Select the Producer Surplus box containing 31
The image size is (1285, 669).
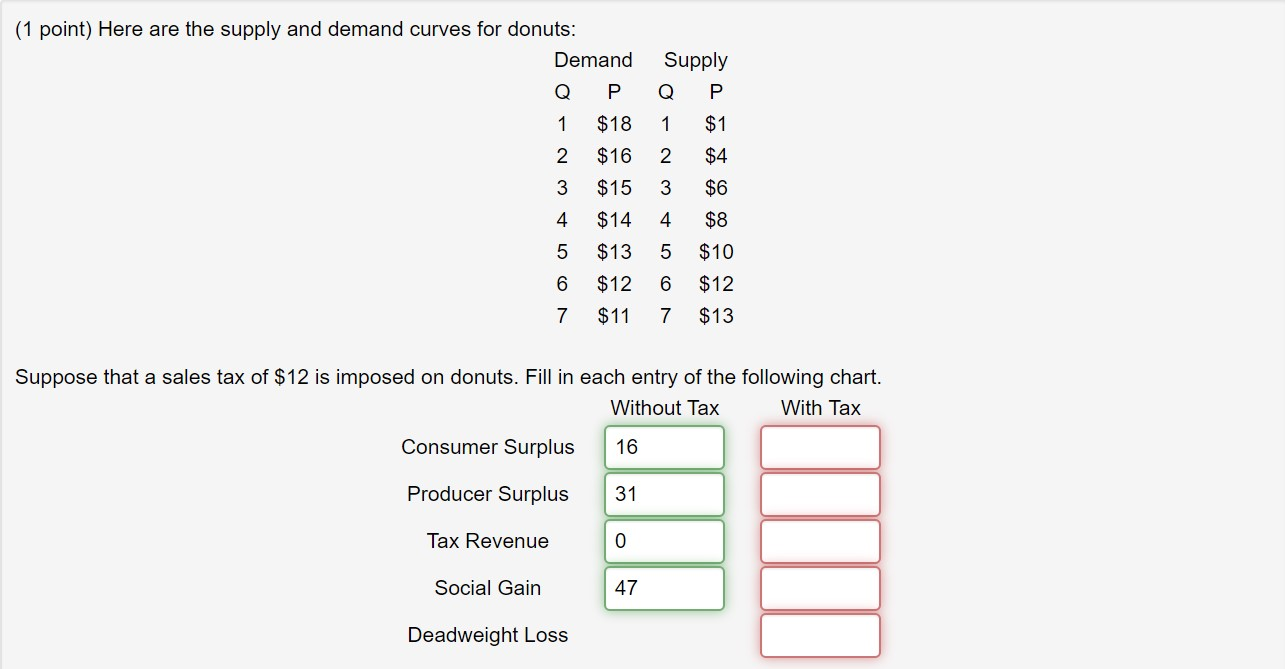[663, 494]
